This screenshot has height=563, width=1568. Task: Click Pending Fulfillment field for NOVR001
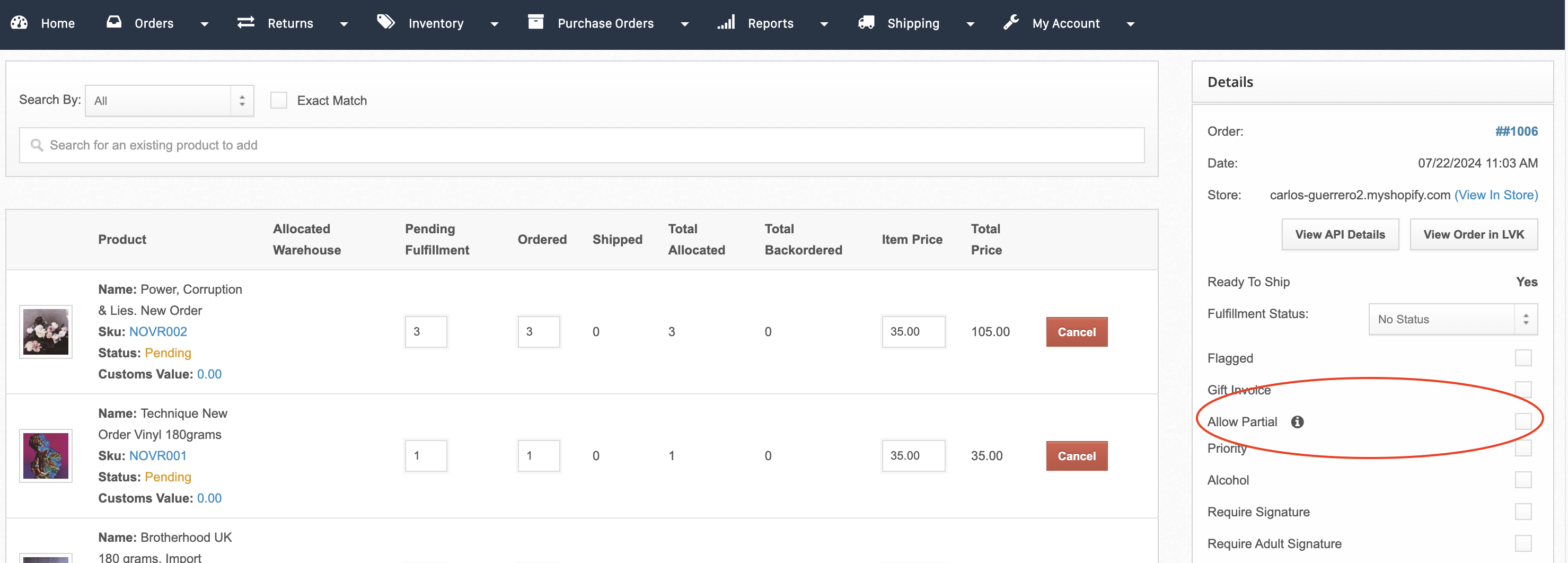426,456
